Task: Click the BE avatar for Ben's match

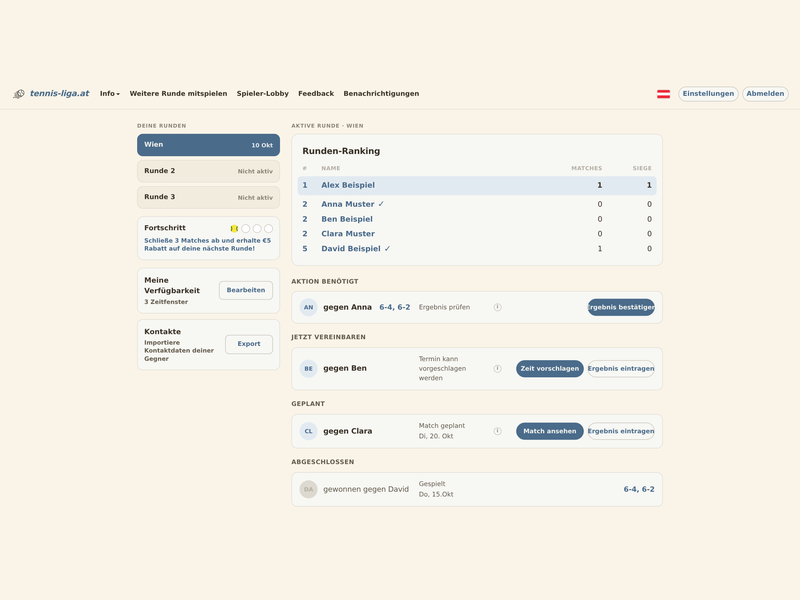Action: tap(309, 368)
